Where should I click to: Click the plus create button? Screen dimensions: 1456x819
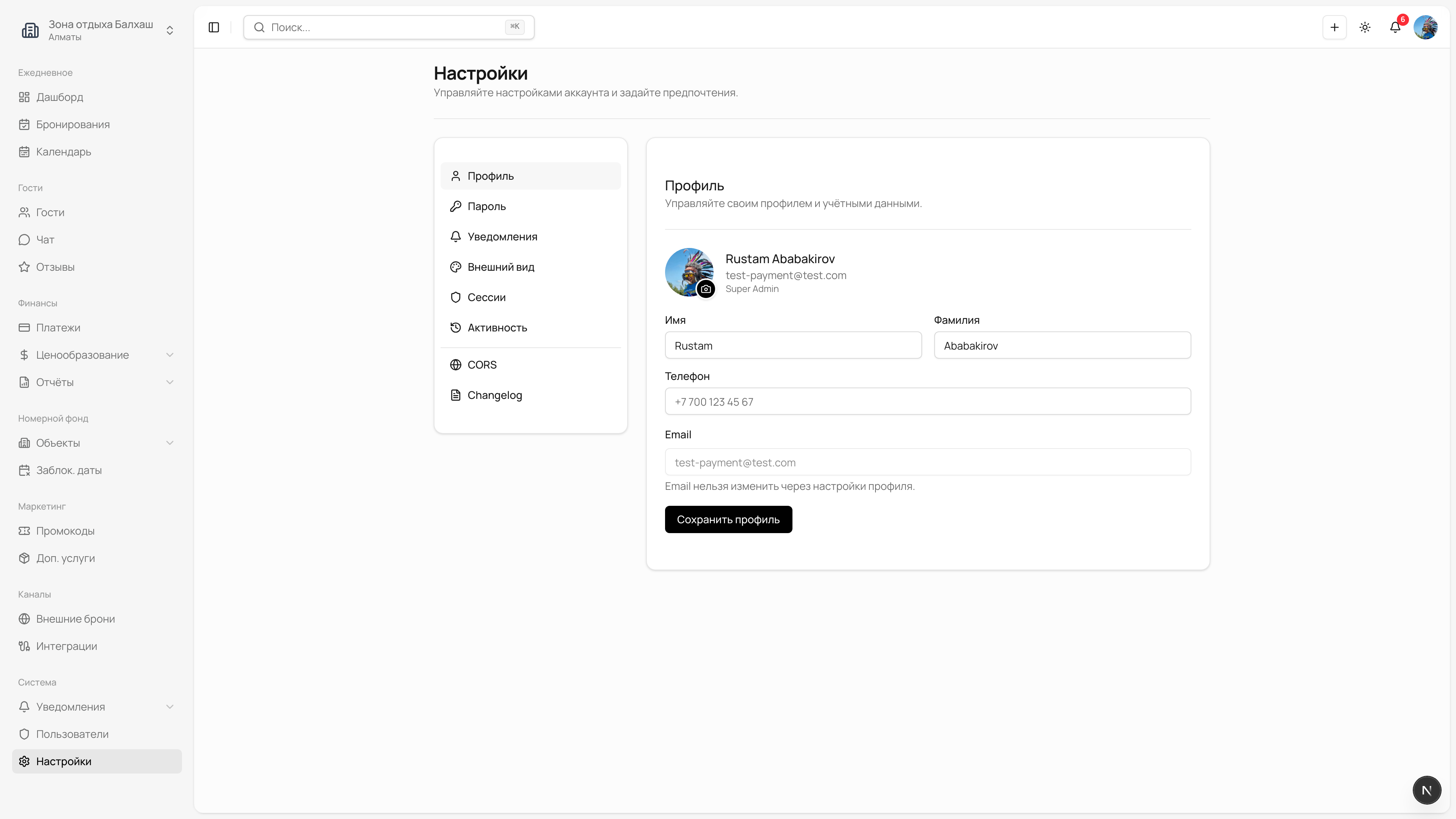[x=1334, y=27]
